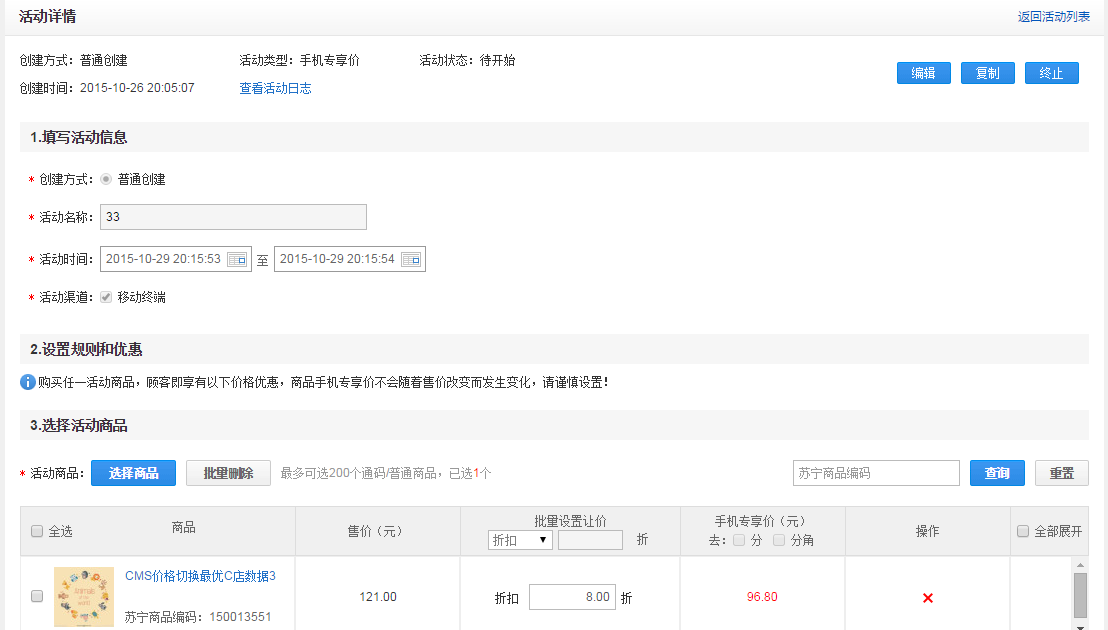1108x630 pixels.
Task: Click the 批量设置让价 column header
Action: coord(570,521)
